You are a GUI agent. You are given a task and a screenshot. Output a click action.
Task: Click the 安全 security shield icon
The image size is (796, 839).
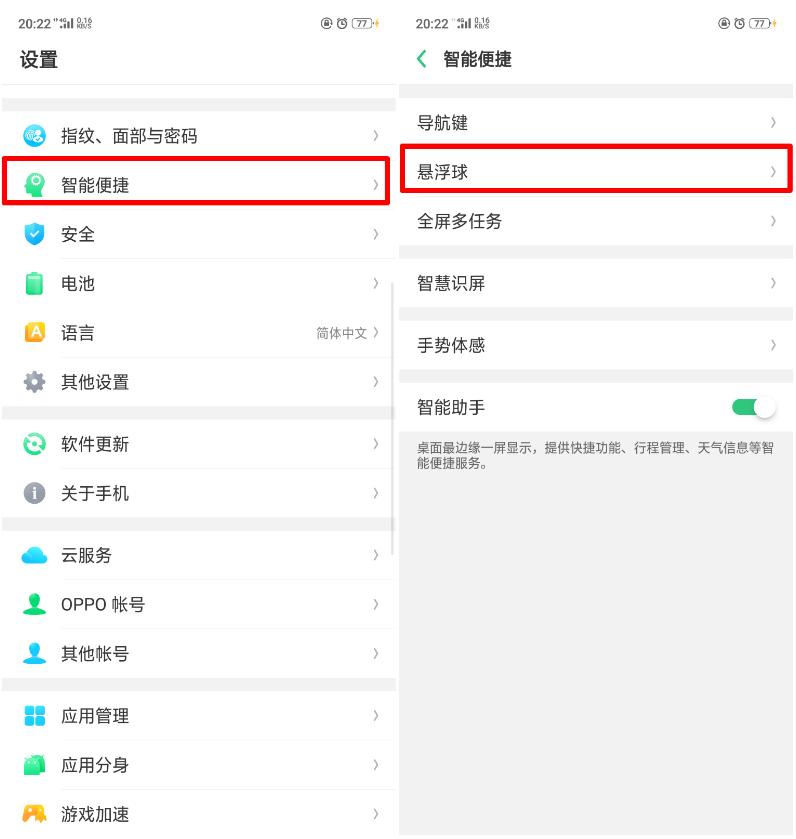point(34,234)
